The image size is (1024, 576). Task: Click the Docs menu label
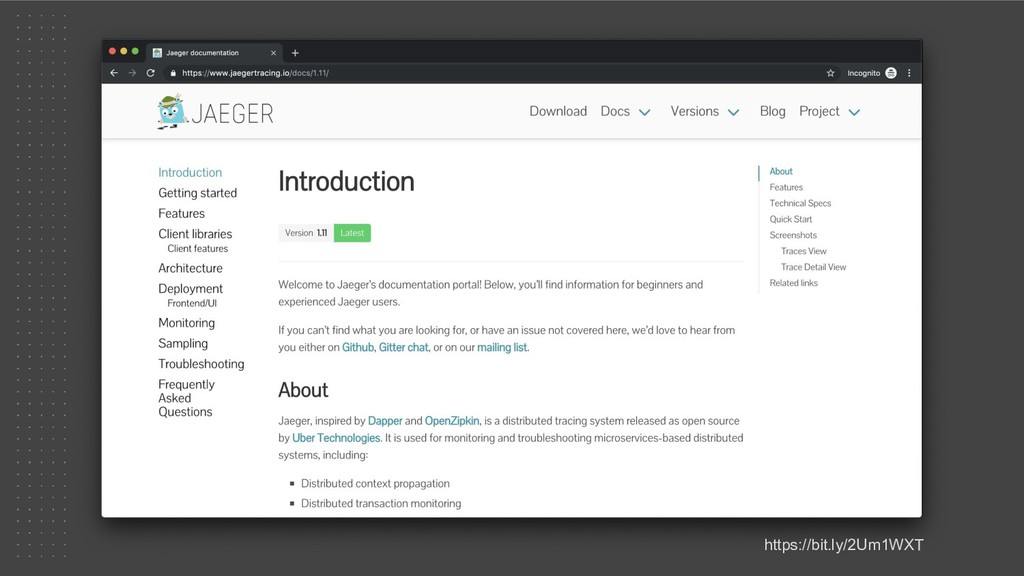[615, 112]
